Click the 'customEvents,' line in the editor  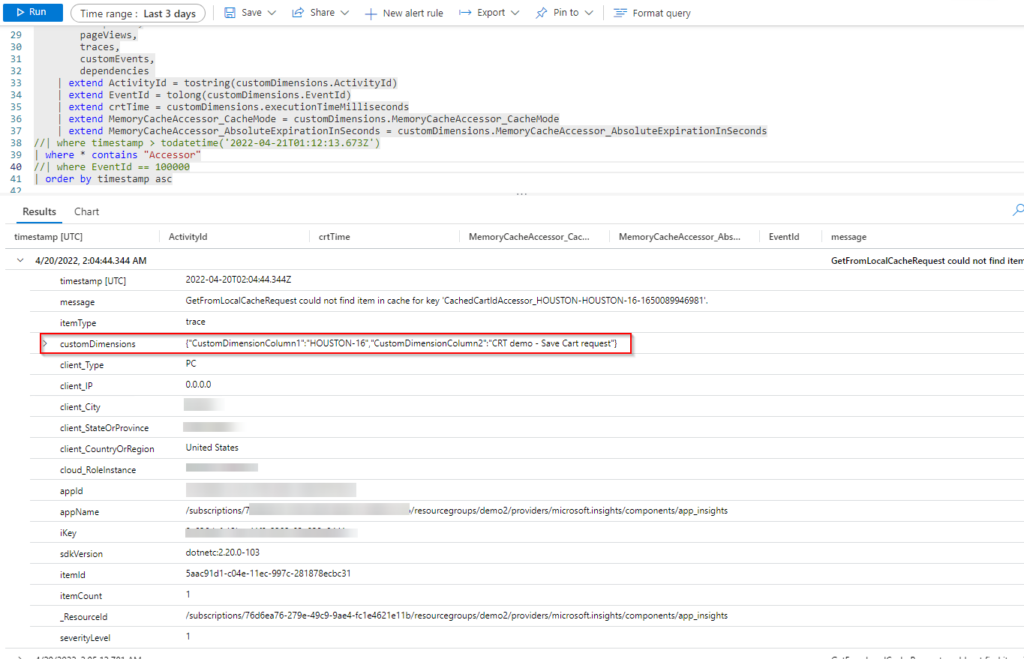117,59
